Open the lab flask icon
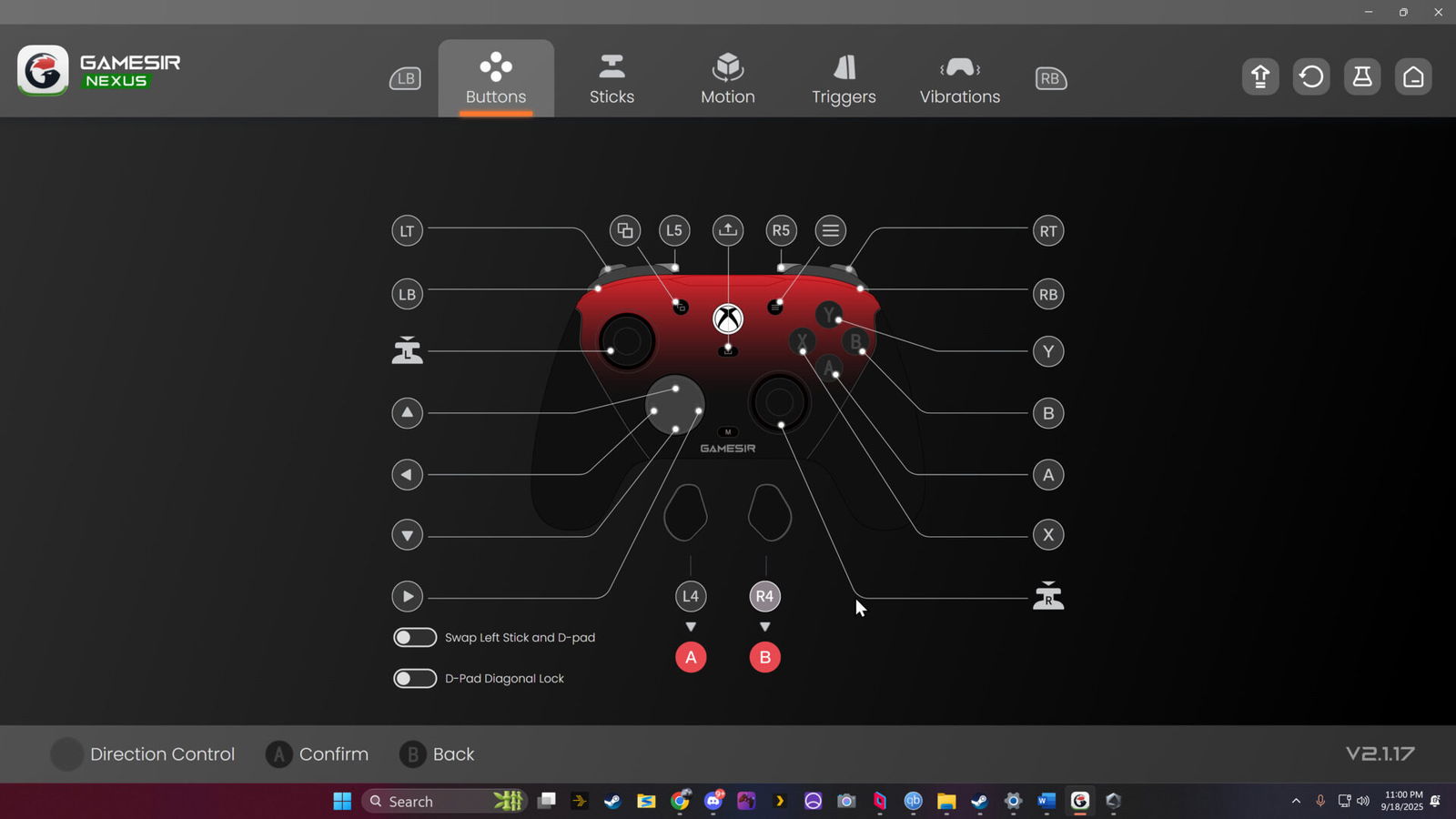The image size is (1456, 819). click(1362, 77)
